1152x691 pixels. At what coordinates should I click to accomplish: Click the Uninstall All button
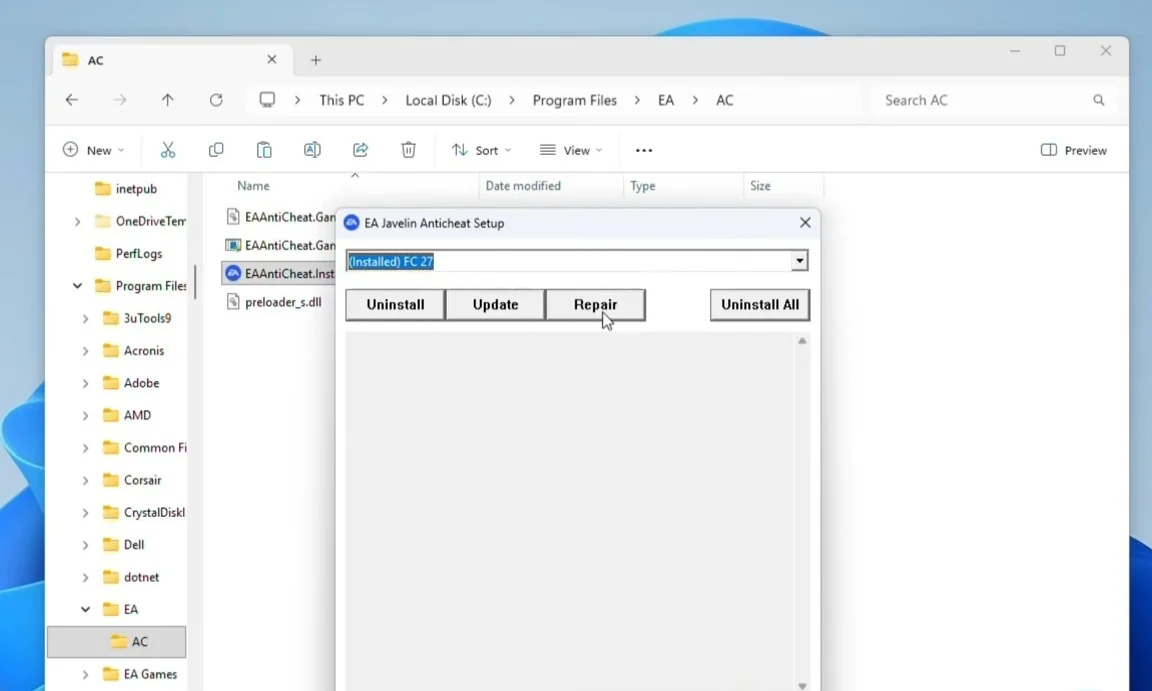[760, 305]
